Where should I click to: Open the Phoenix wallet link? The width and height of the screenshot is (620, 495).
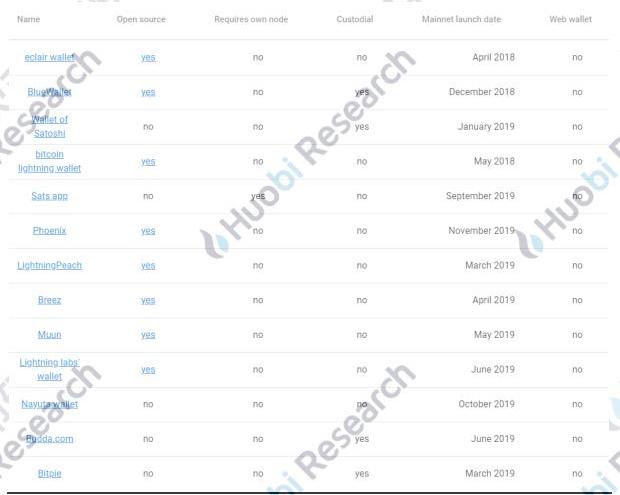click(49, 230)
